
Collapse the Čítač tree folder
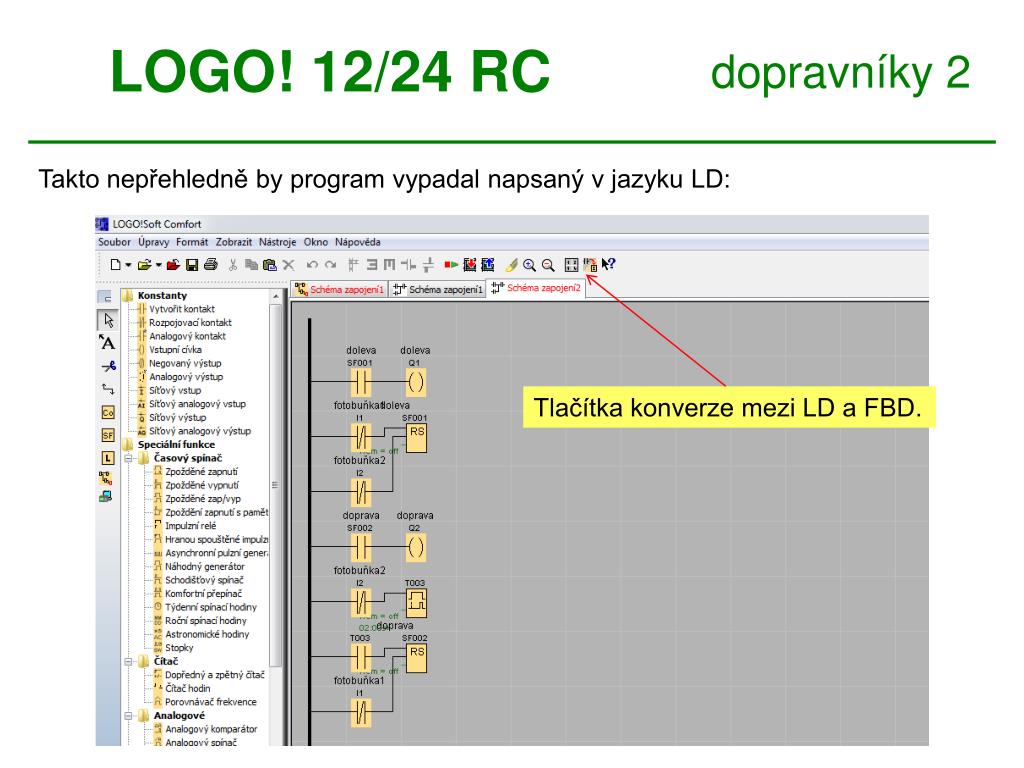tap(129, 662)
